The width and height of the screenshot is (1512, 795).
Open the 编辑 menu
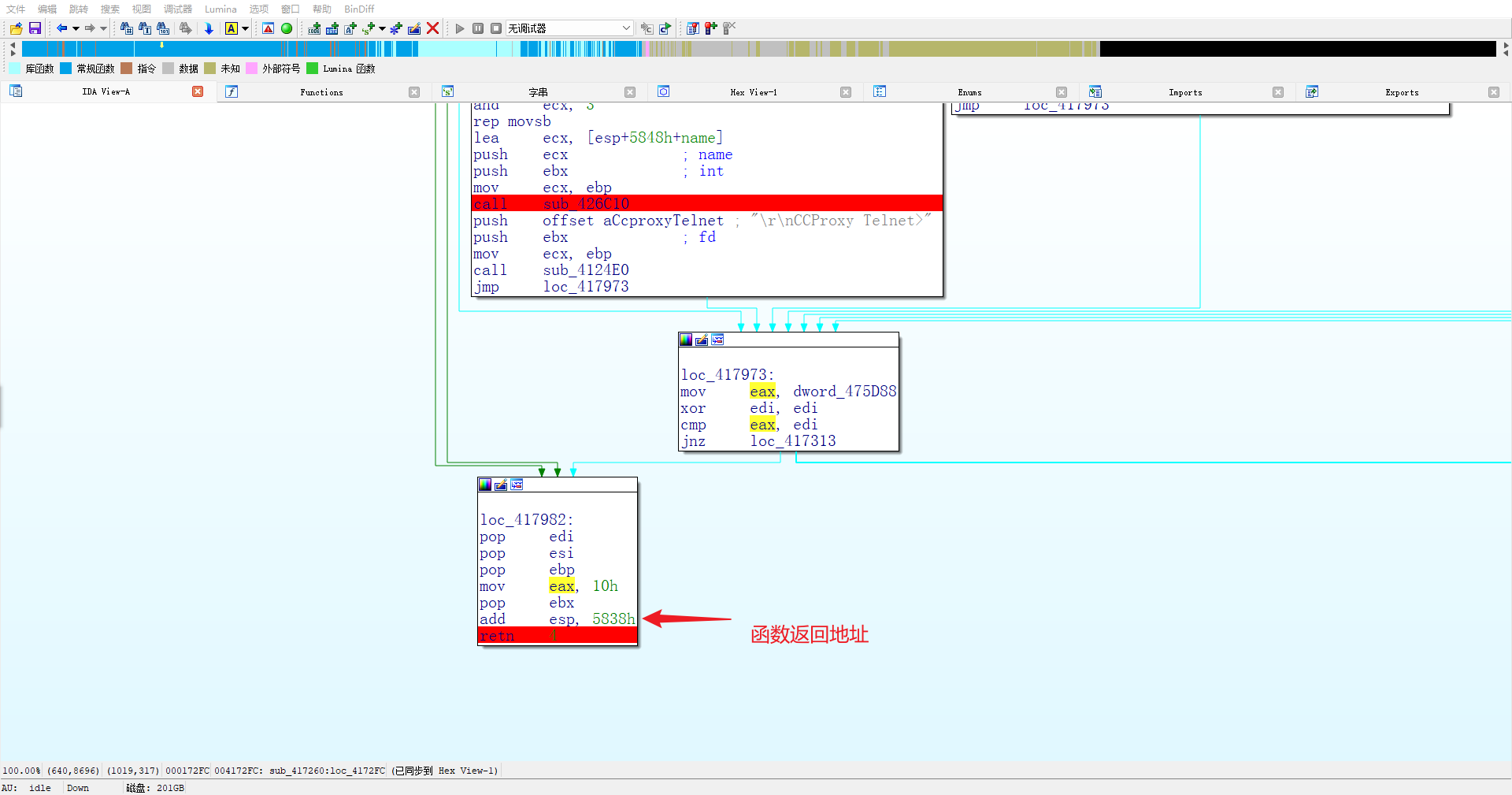pos(47,9)
